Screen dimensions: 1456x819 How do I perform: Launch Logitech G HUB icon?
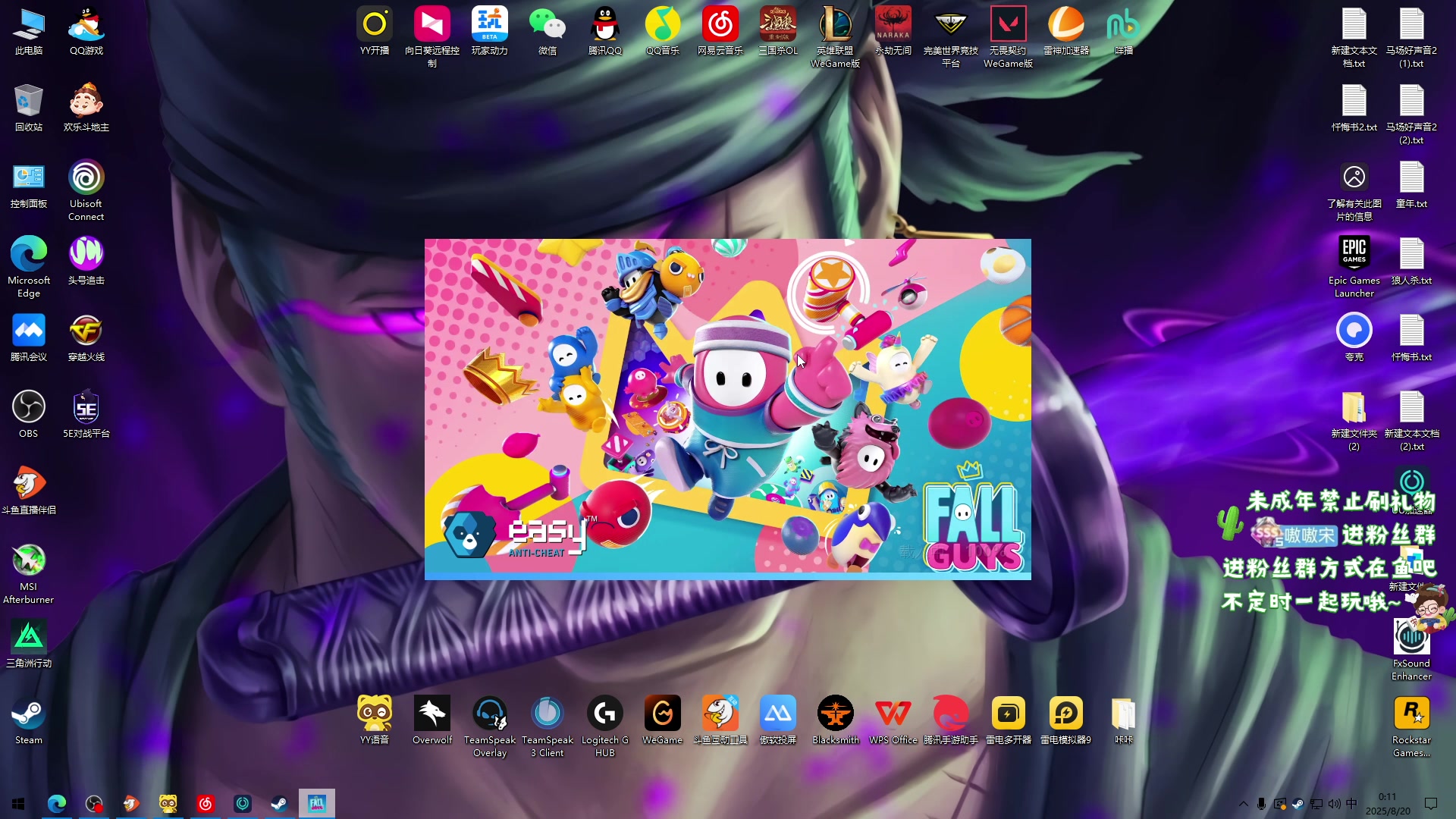point(605,727)
